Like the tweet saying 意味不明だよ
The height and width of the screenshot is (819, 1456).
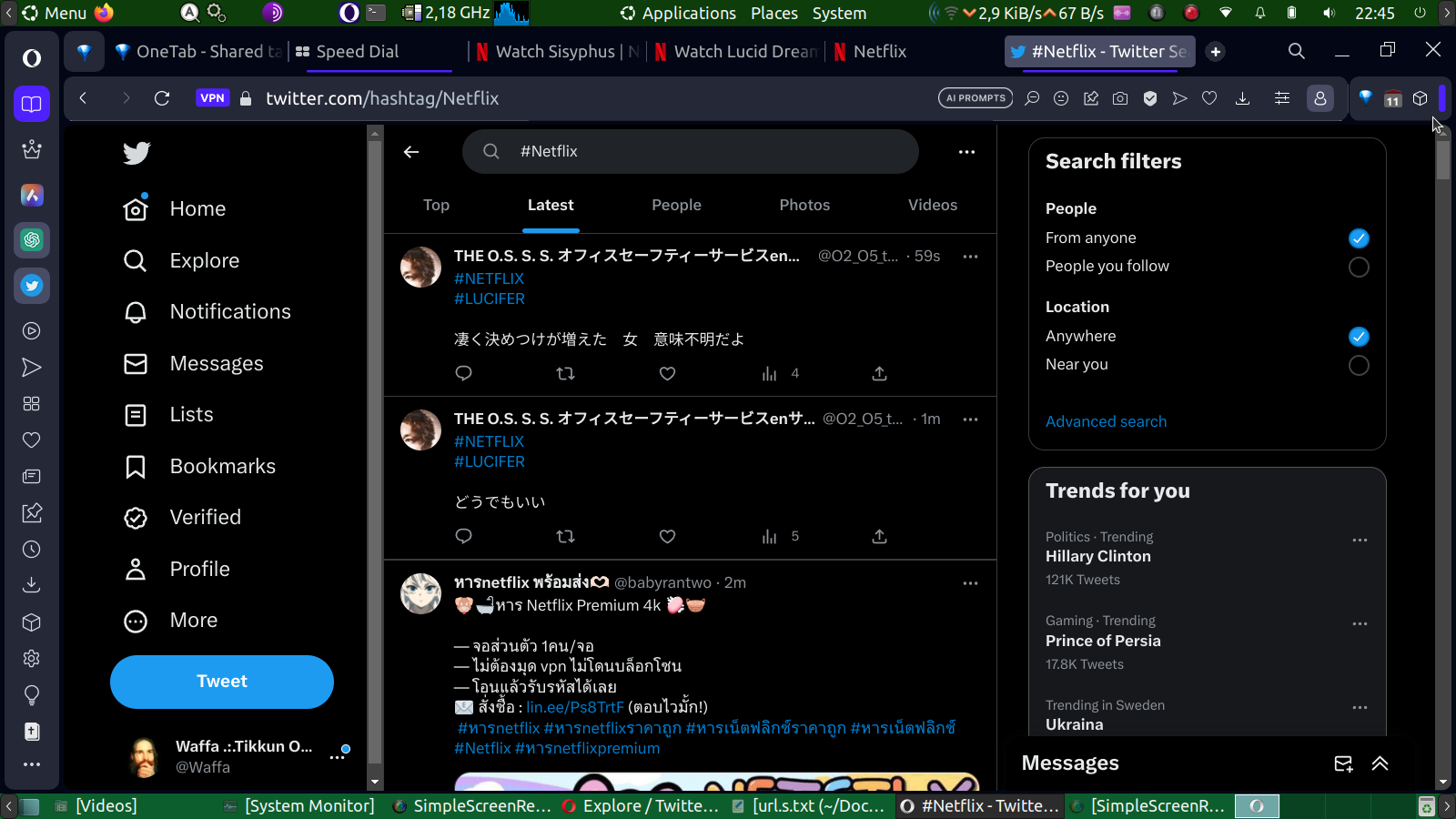click(667, 374)
